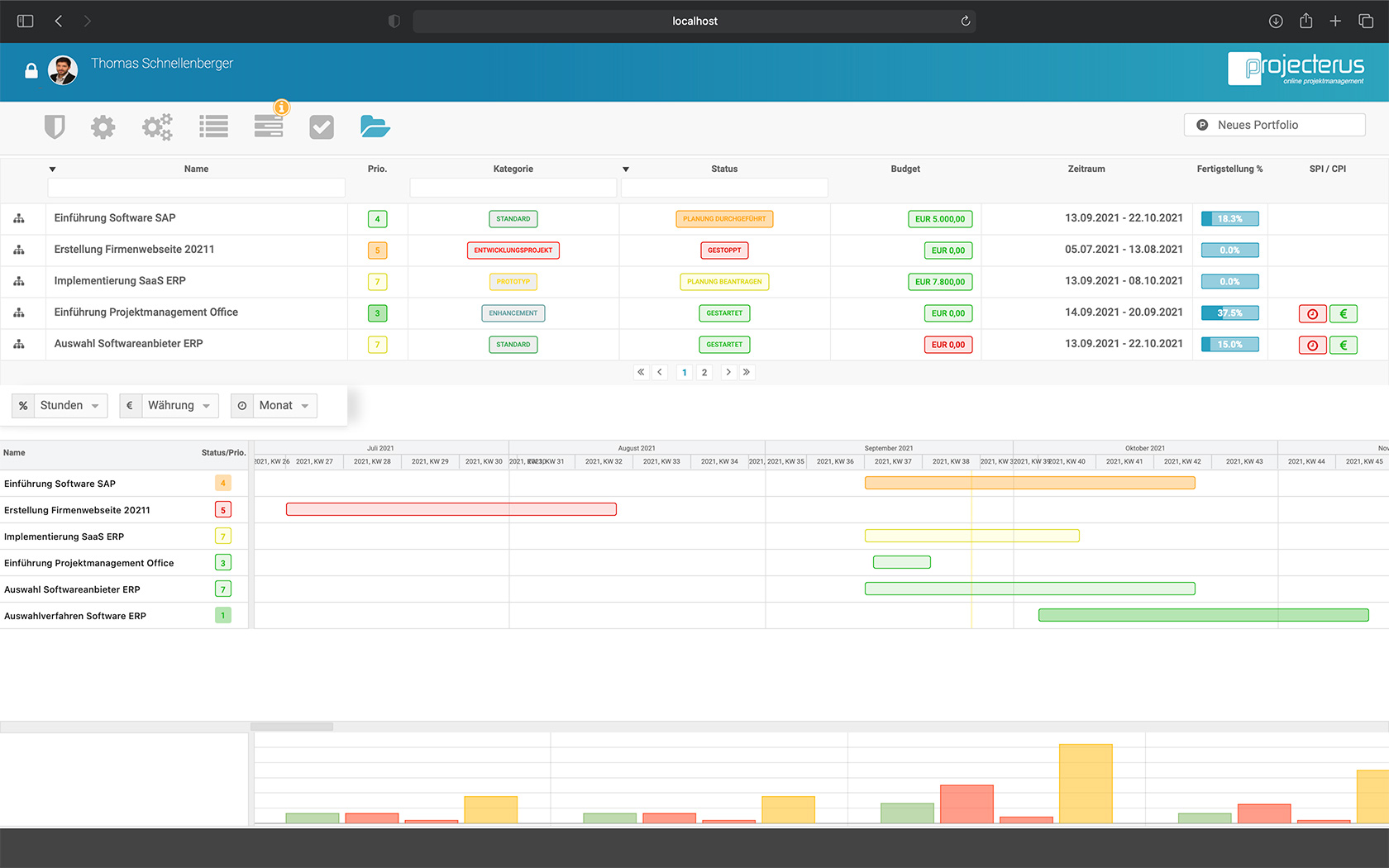Open settings with the single gear icon
Image resolution: width=1389 pixels, height=868 pixels.
click(x=103, y=126)
